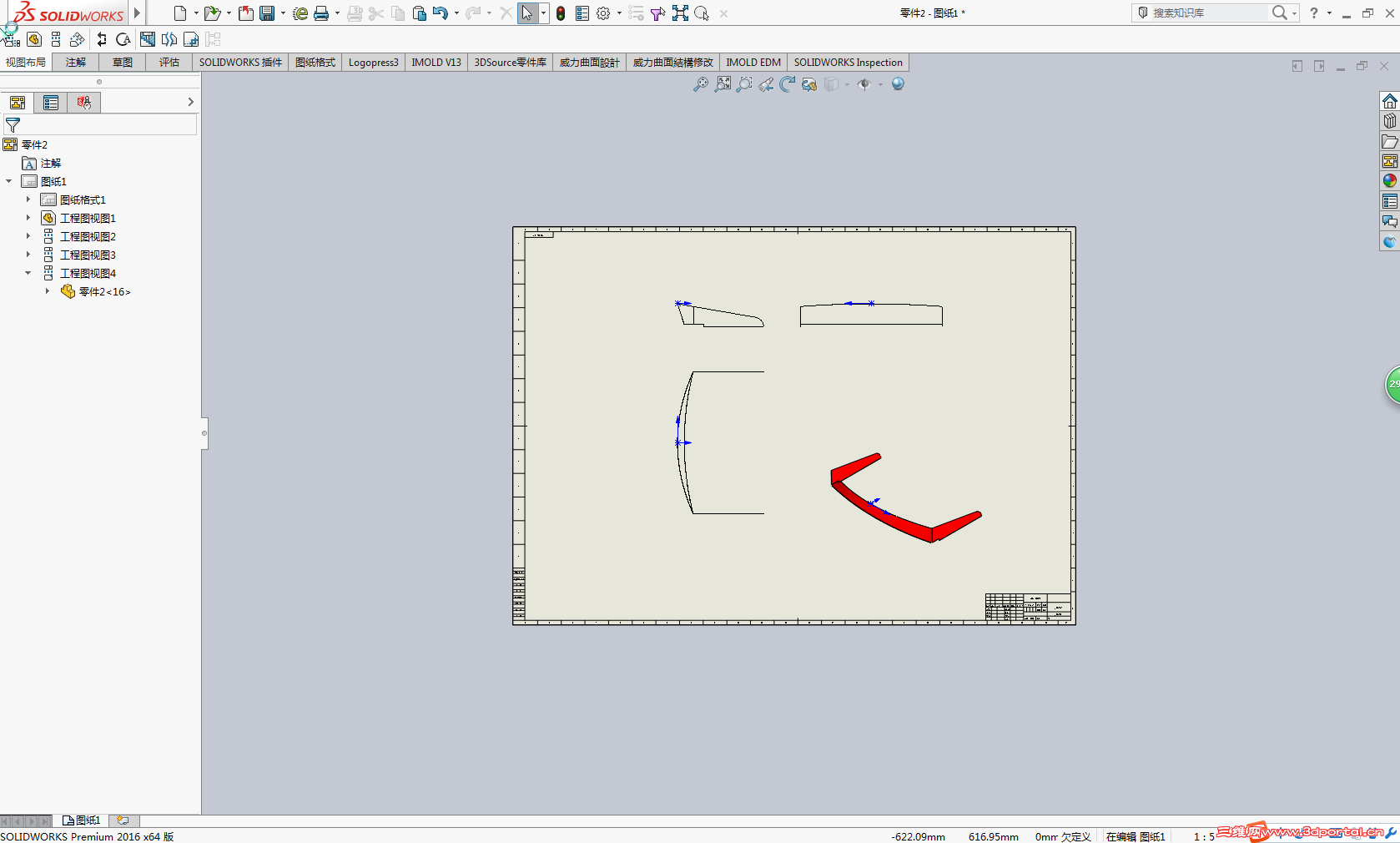Expand the SOLIDWORKS menu flyout arrow
This screenshot has width=1400, height=843.
[138, 13]
